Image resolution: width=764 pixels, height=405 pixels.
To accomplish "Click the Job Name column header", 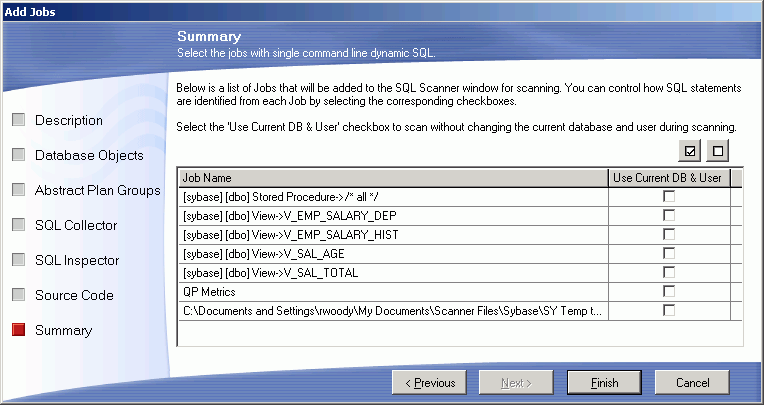I will 393,177.
